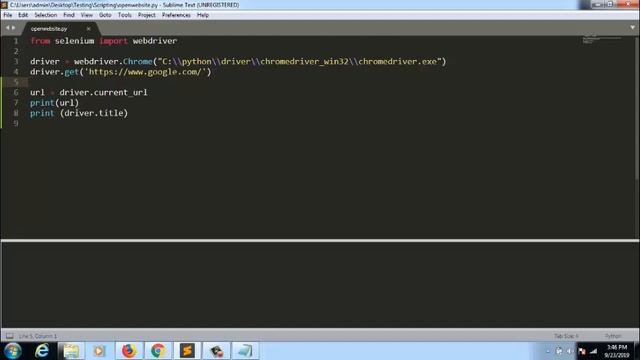Click the 'https://www.google.com/' string
This screenshot has height=360, width=640.
(145, 72)
